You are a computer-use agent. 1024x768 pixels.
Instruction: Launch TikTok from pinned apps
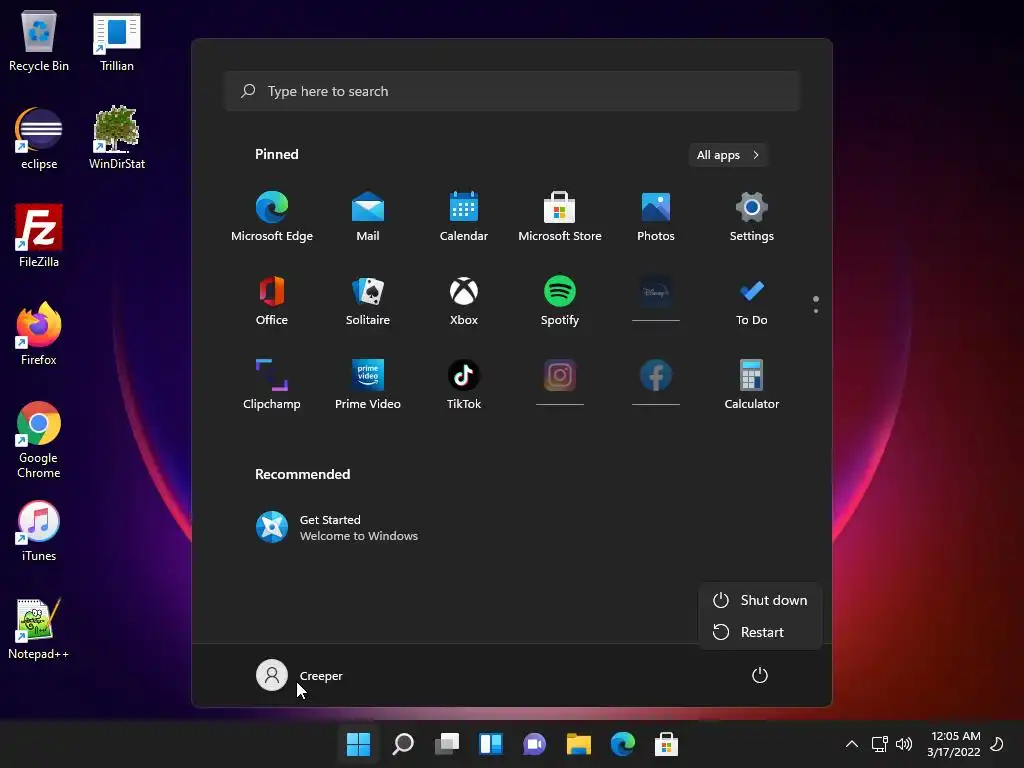point(464,385)
